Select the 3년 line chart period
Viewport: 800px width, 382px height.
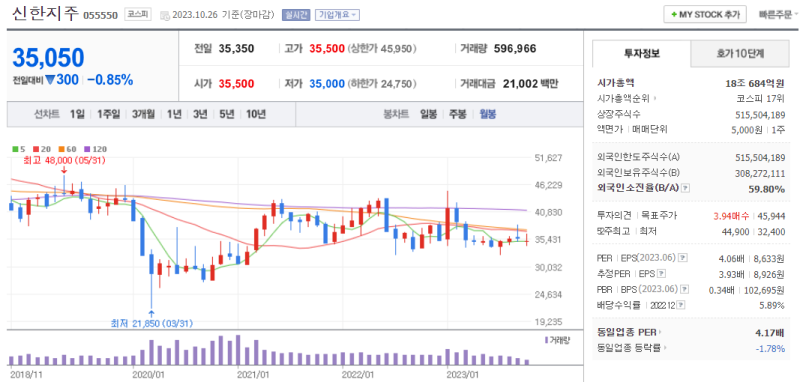[x=200, y=114]
